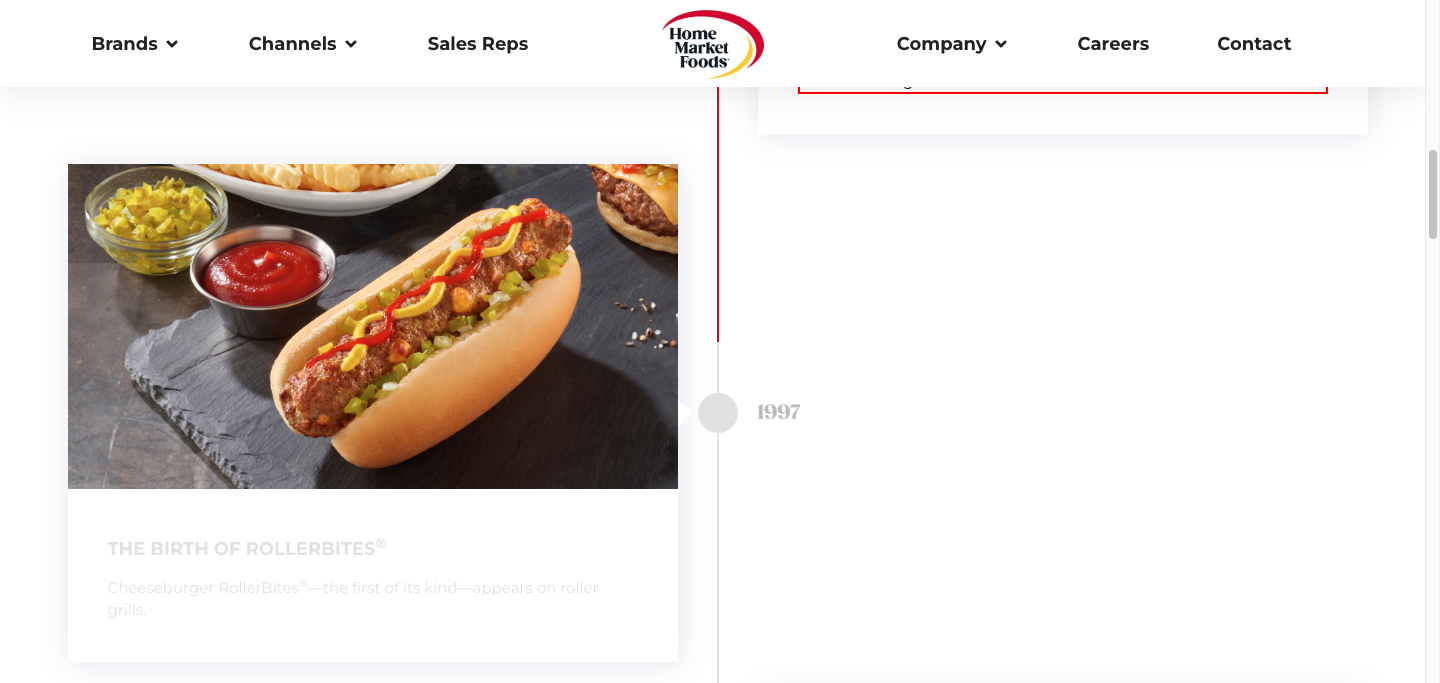Click the page vertical scrollbar thumb
Image resolution: width=1440 pixels, height=683 pixels.
(1433, 194)
